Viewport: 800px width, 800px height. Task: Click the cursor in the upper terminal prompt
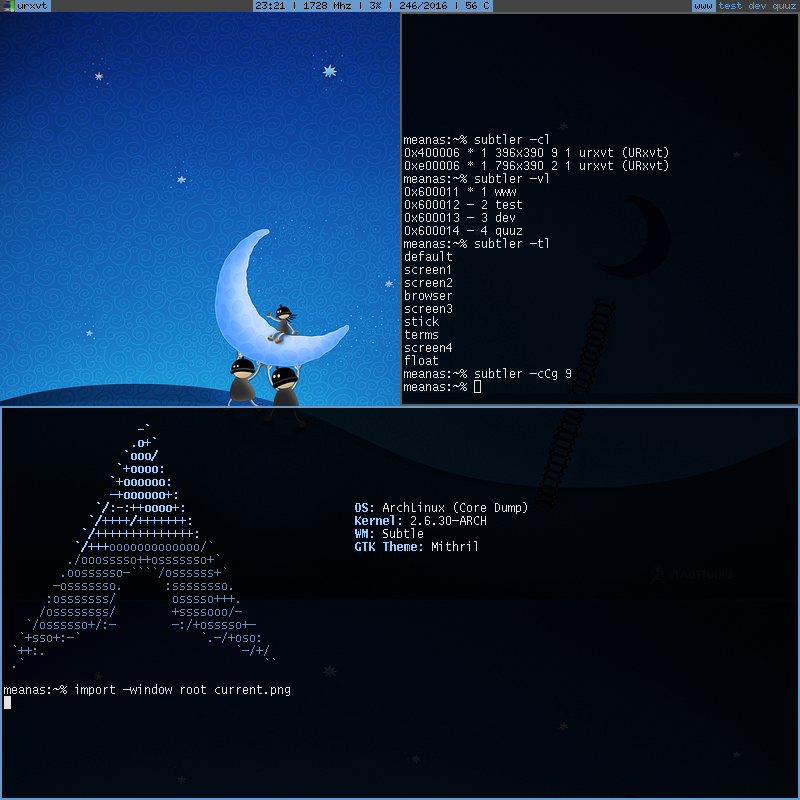(x=478, y=387)
